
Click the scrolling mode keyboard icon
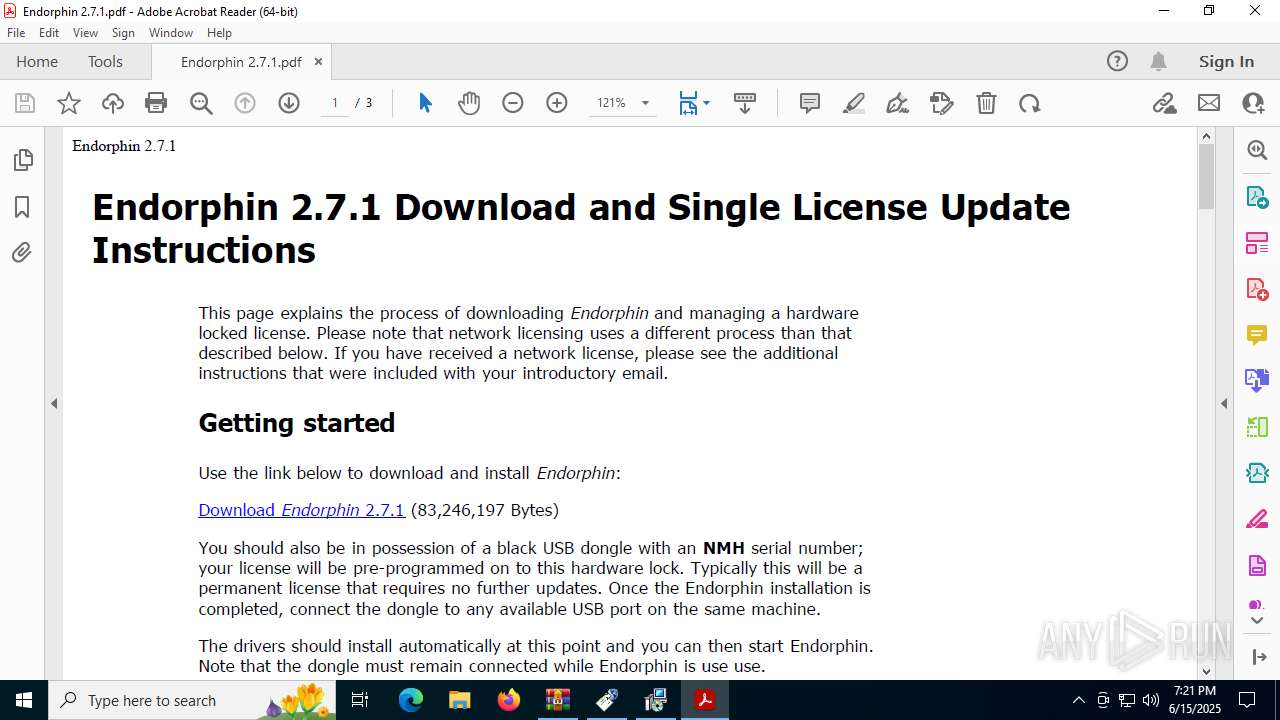745,103
